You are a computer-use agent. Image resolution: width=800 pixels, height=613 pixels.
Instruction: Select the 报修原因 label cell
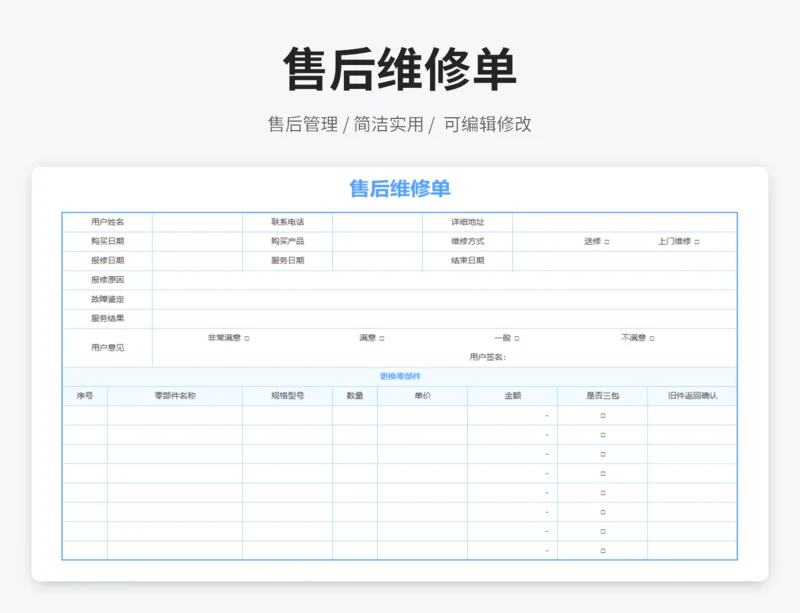(107, 280)
